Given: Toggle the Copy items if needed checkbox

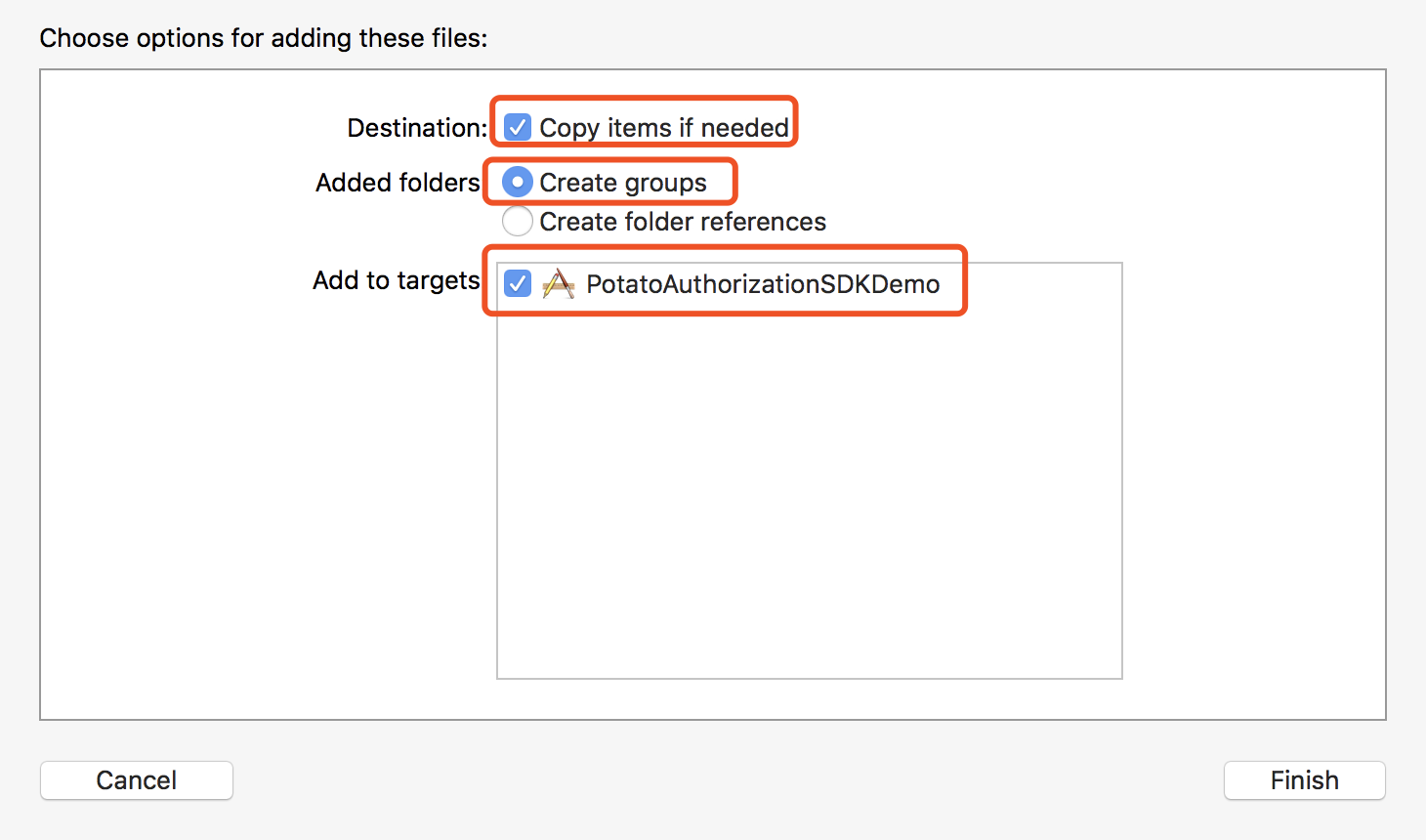Looking at the screenshot, I should 518,128.
